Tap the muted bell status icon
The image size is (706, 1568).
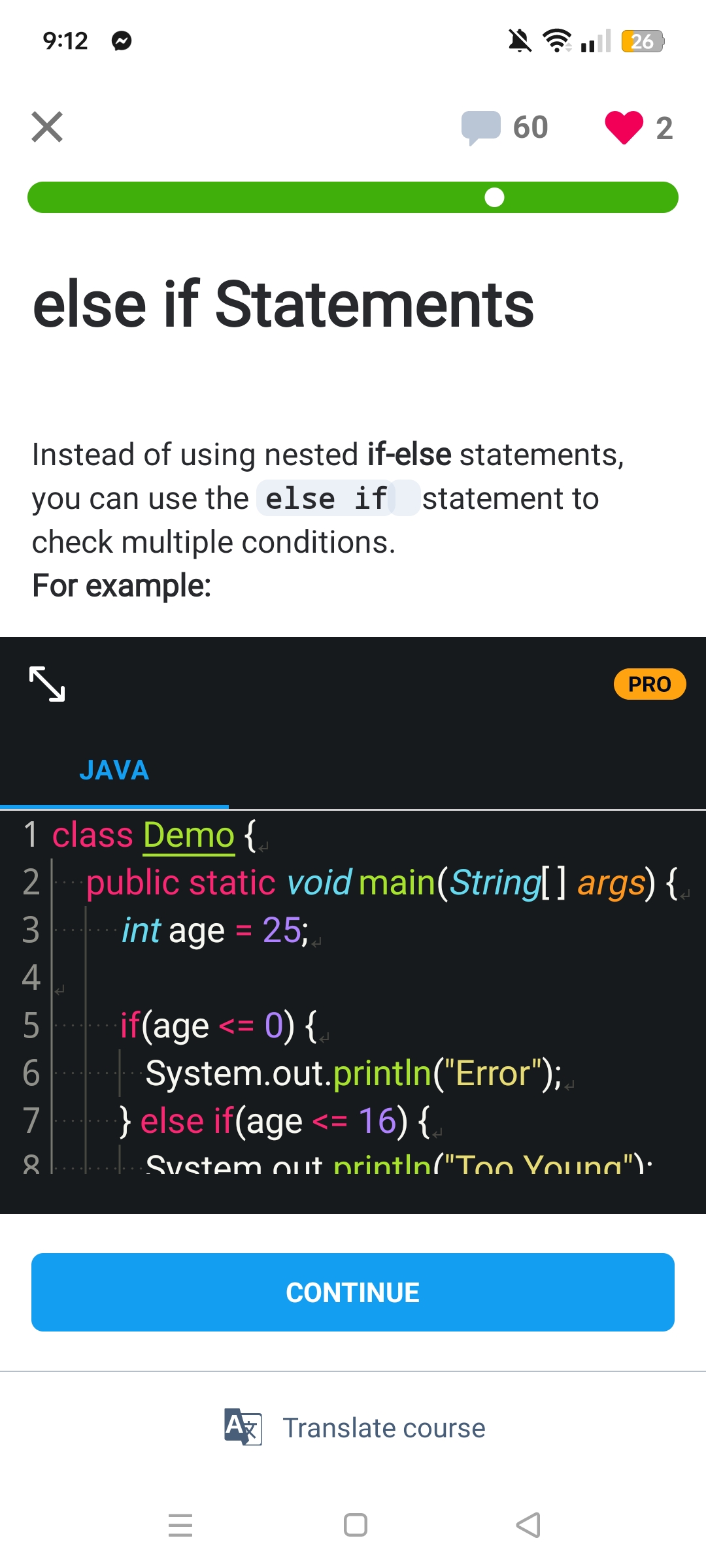pyautogui.click(x=520, y=41)
